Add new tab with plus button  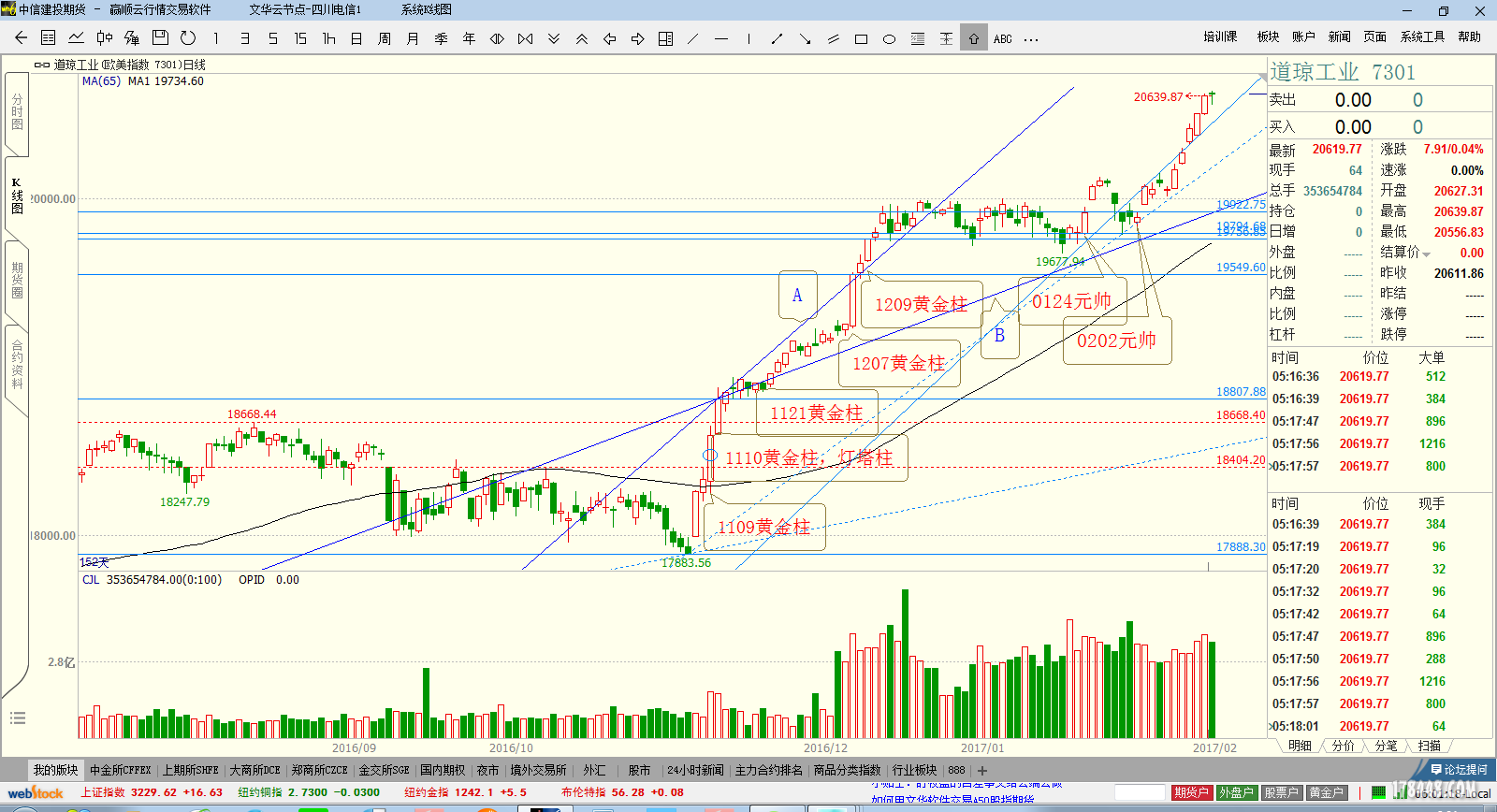click(982, 771)
